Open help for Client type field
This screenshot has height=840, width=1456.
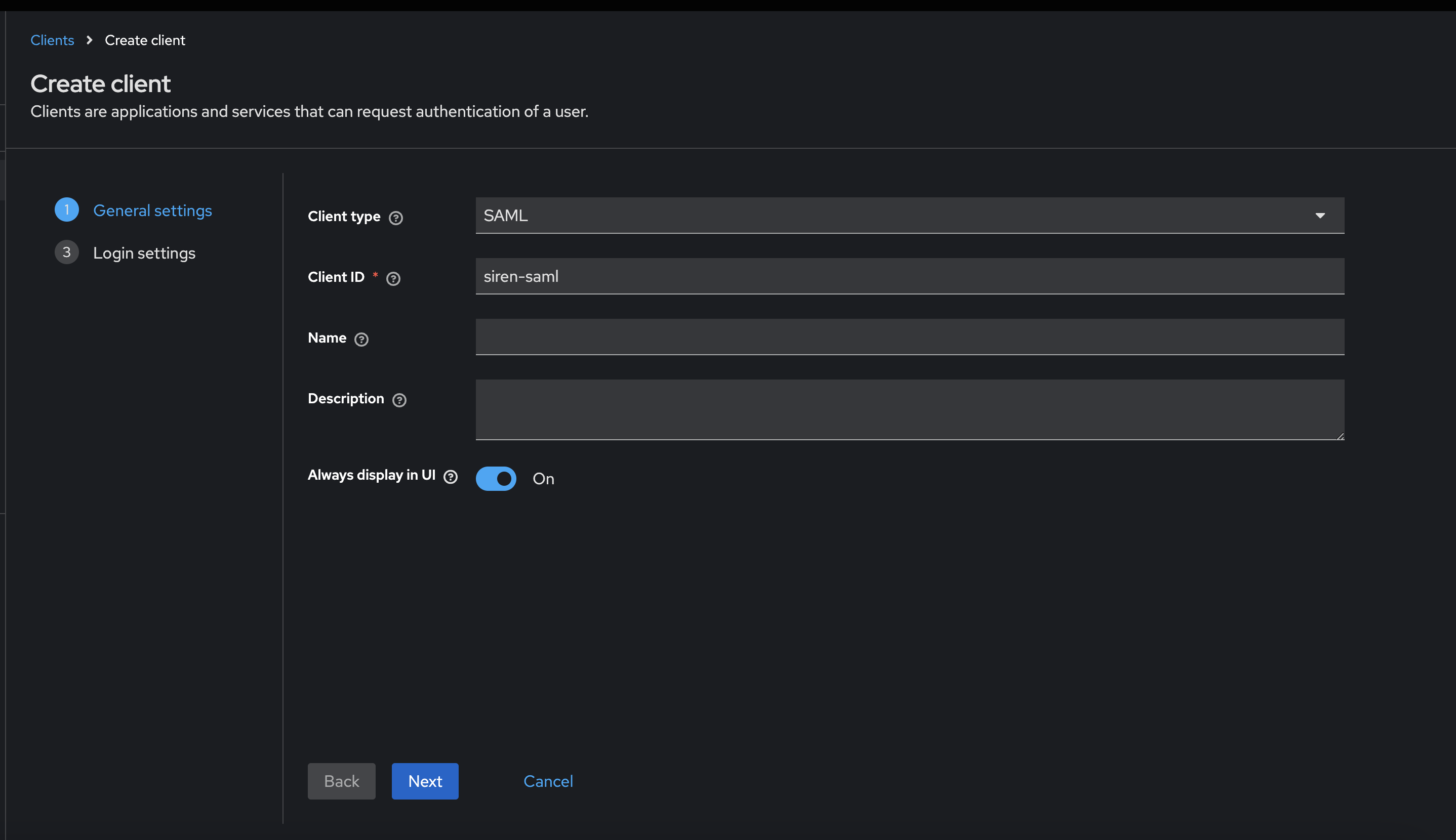tap(396, 218)
